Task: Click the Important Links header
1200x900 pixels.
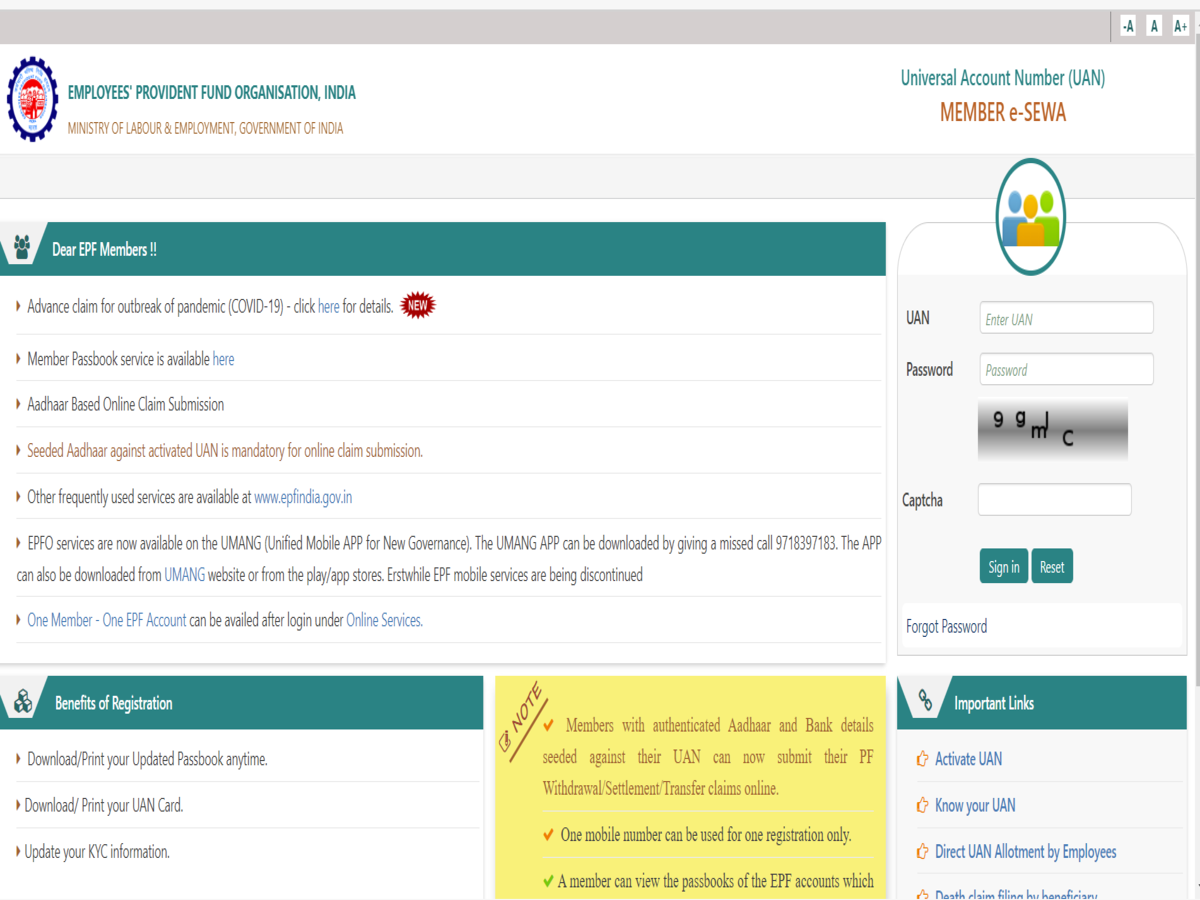Action: coord(994,703)
